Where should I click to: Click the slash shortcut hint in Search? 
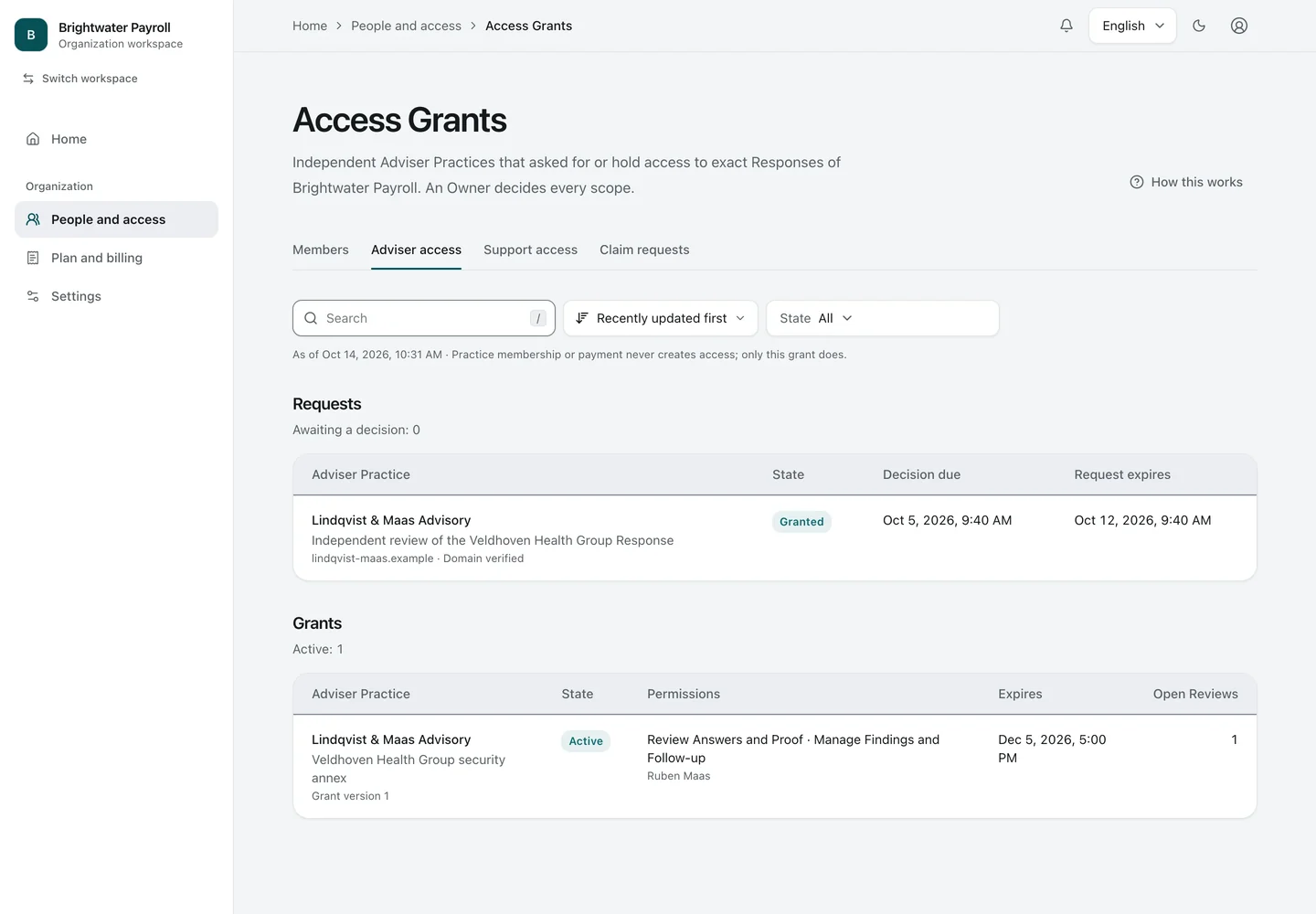(x=538, y=318)
